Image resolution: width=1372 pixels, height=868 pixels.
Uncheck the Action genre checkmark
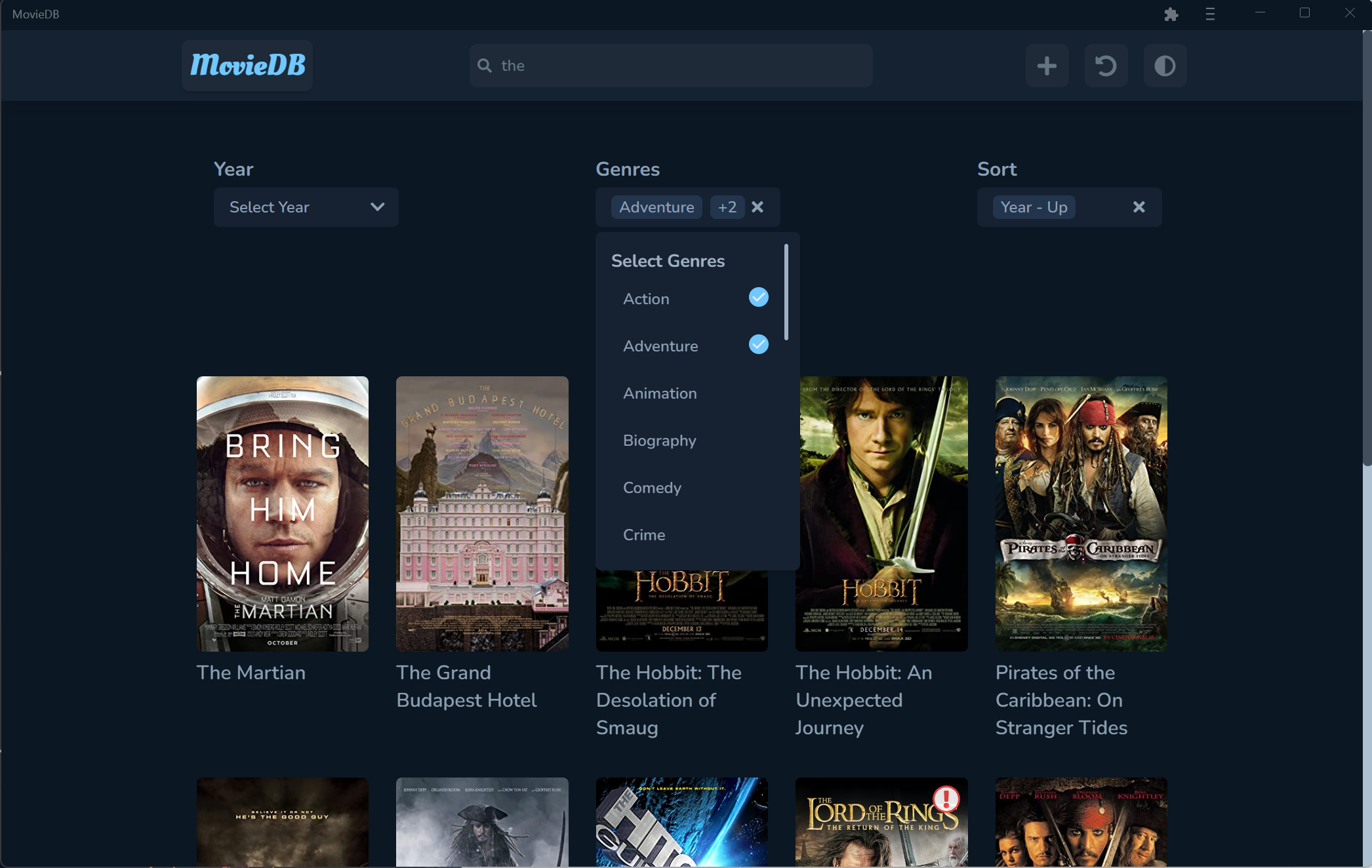click(x=758, y=298)
